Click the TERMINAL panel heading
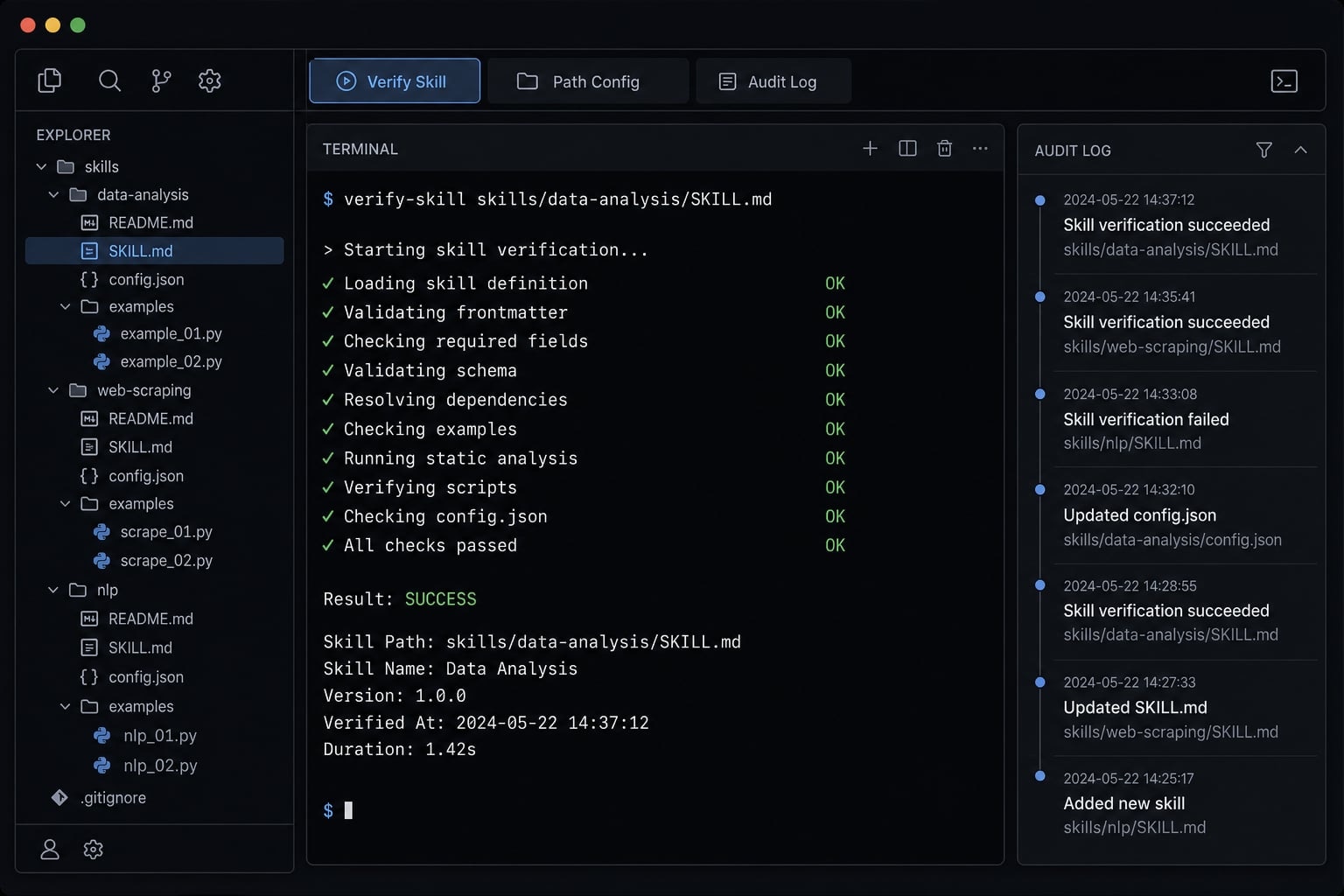Image resolution: width=1344 pixels, height=896 pixels. 360,149
